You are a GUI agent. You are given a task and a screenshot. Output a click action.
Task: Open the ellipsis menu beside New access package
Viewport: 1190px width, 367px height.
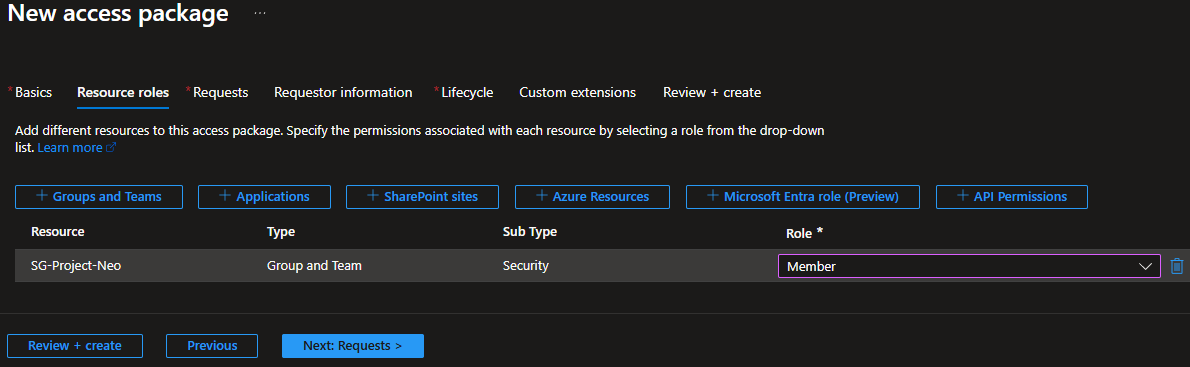click(260, 14)
